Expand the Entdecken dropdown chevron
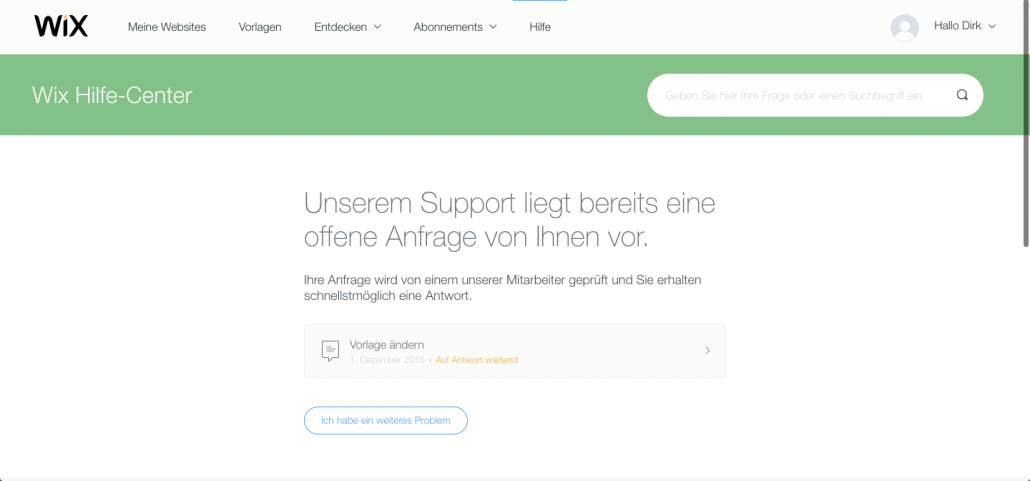Screen dimensions: 1030x481 pos(377,27)
